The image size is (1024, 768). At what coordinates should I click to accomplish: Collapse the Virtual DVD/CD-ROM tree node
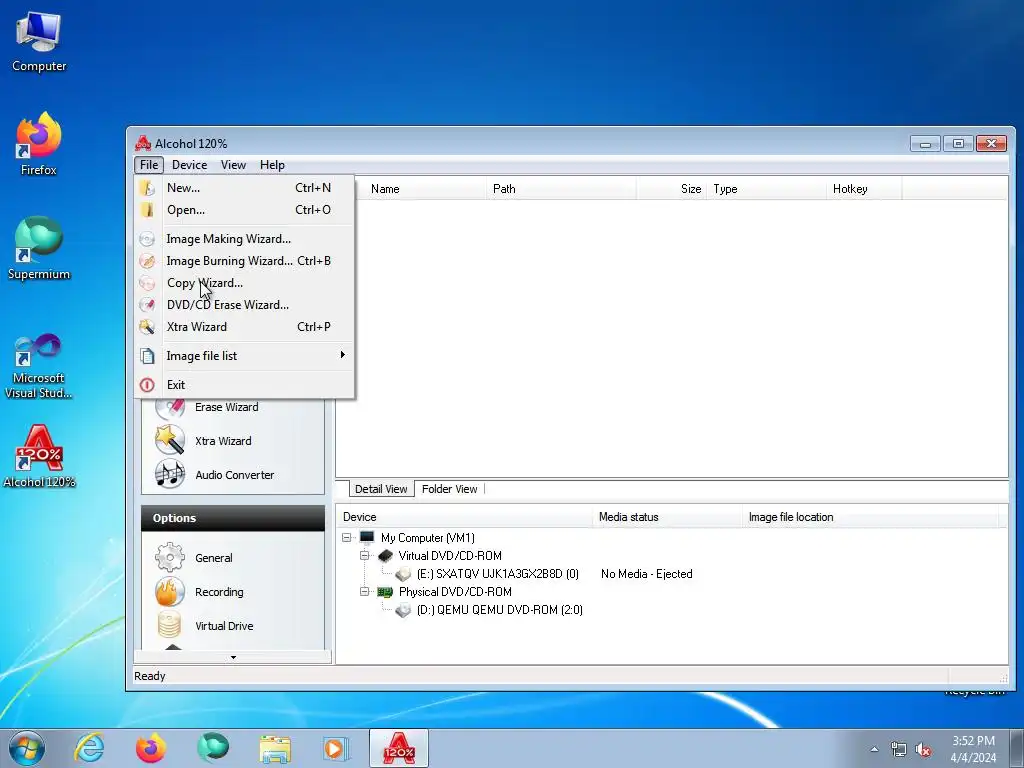pyautogui.click(x=364, y=556)
